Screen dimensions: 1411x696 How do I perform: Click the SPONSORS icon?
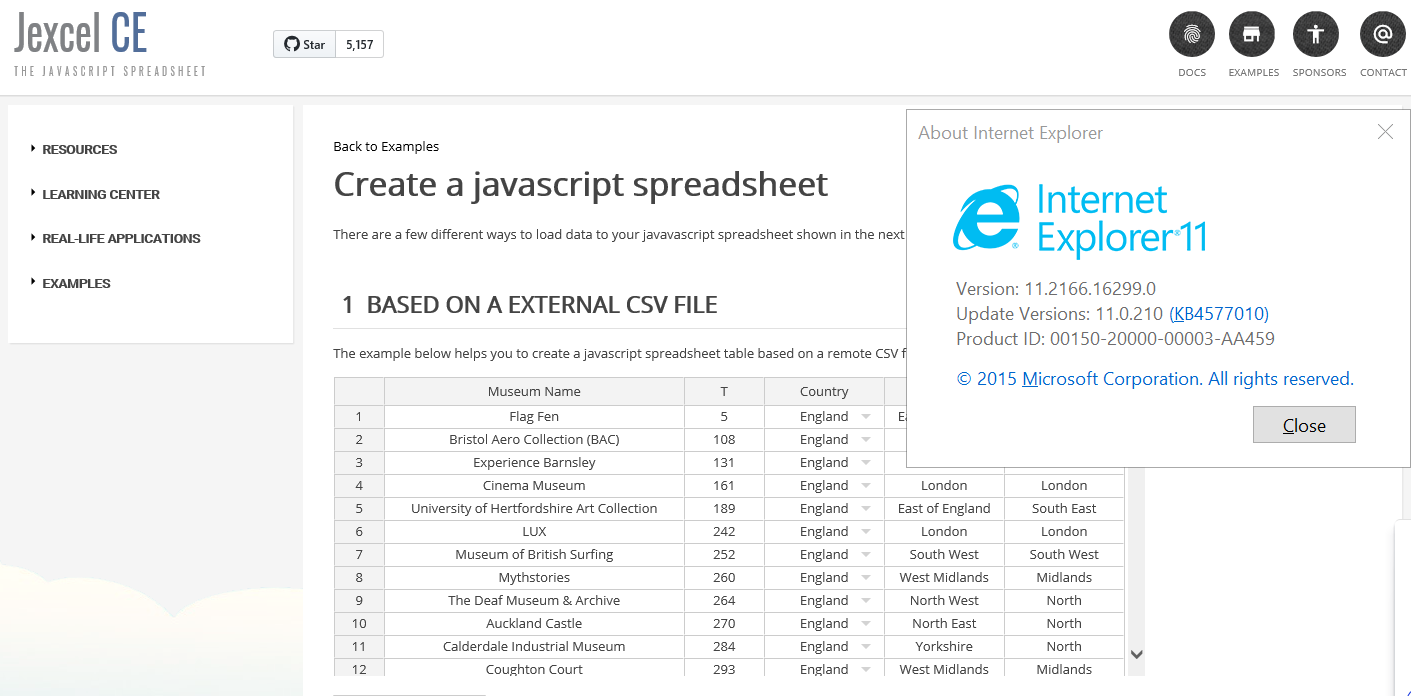[x=1316, y=33]
